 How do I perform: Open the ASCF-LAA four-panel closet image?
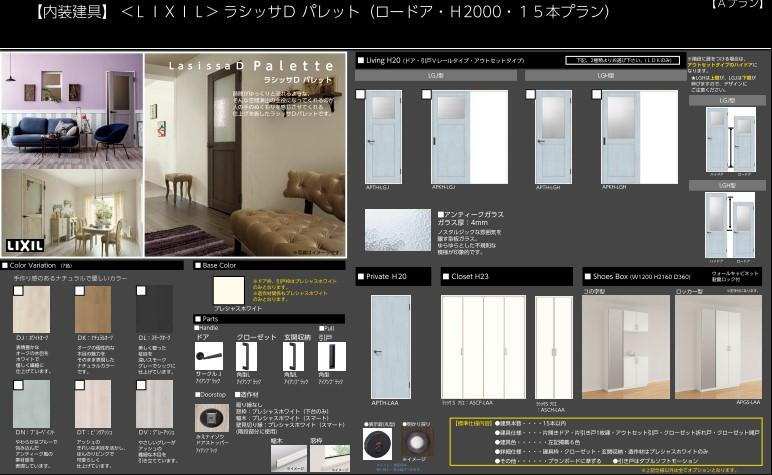pos(483,347)
